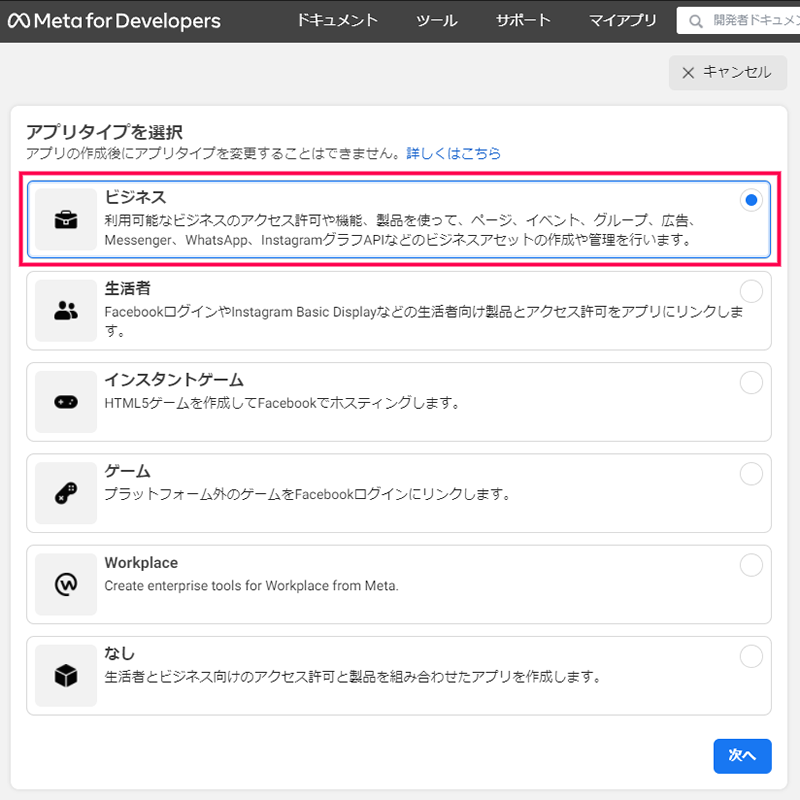Open the ドキュメント menu

pyautogui.click(x=337, y=21)
